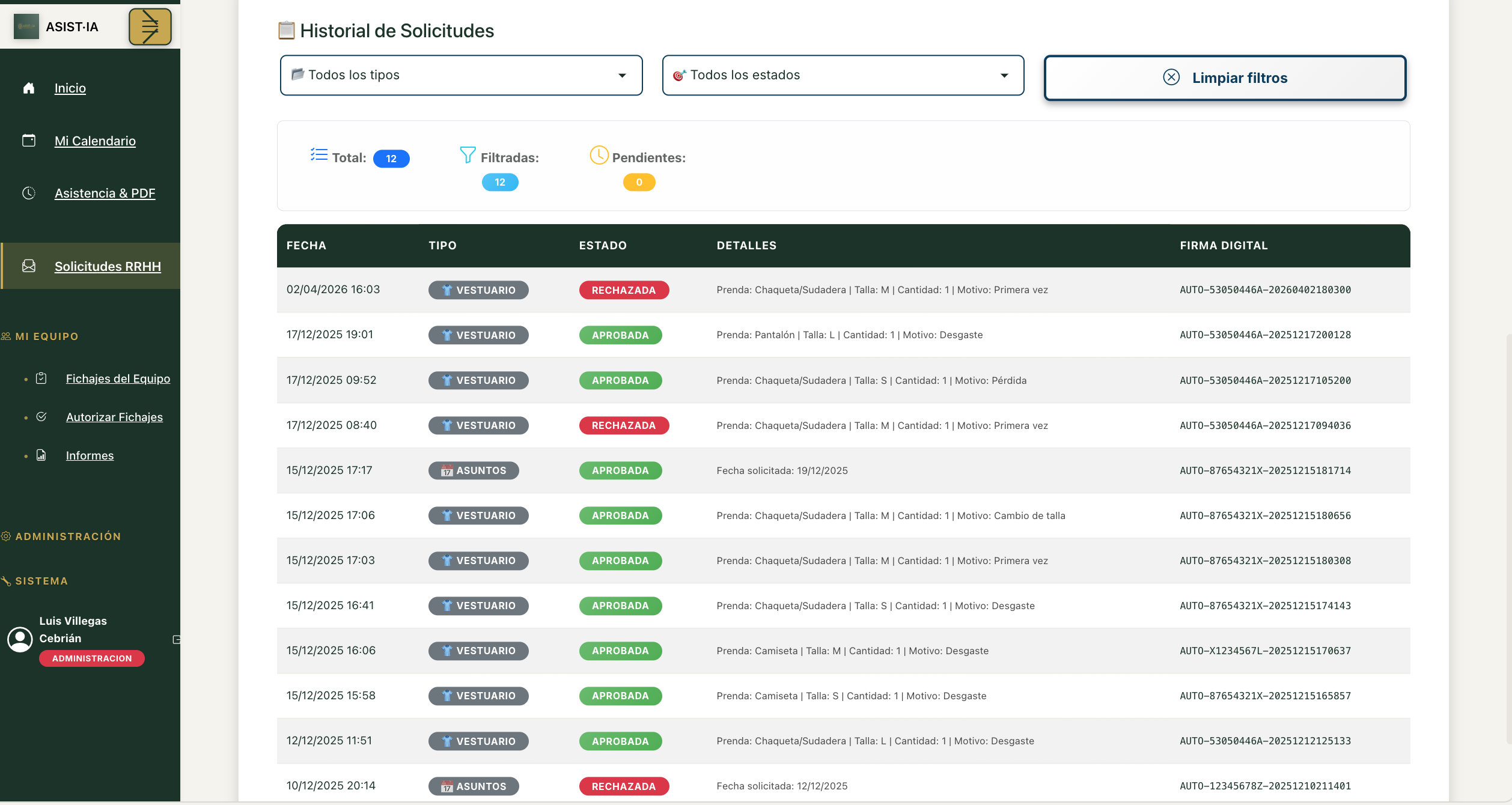Click the inbox icon beside Solicitudes RRHH
The width and height of the screenshot is (1512, 805).
29,266
